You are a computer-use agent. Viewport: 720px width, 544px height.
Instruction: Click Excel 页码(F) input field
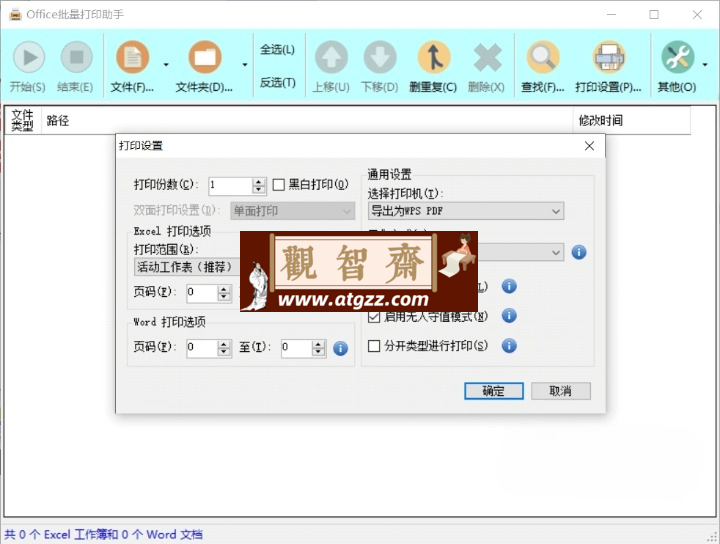pos(202,293)
